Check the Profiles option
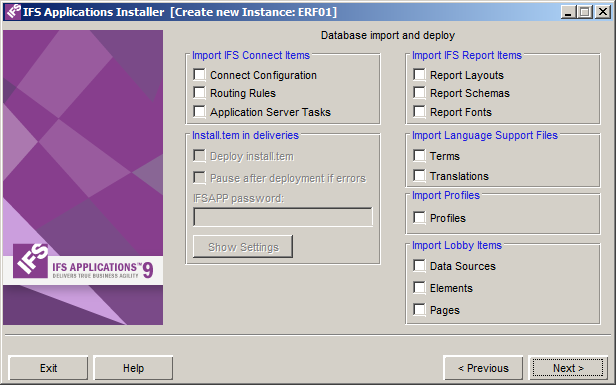The image size is (616, 385). point(420,218)
